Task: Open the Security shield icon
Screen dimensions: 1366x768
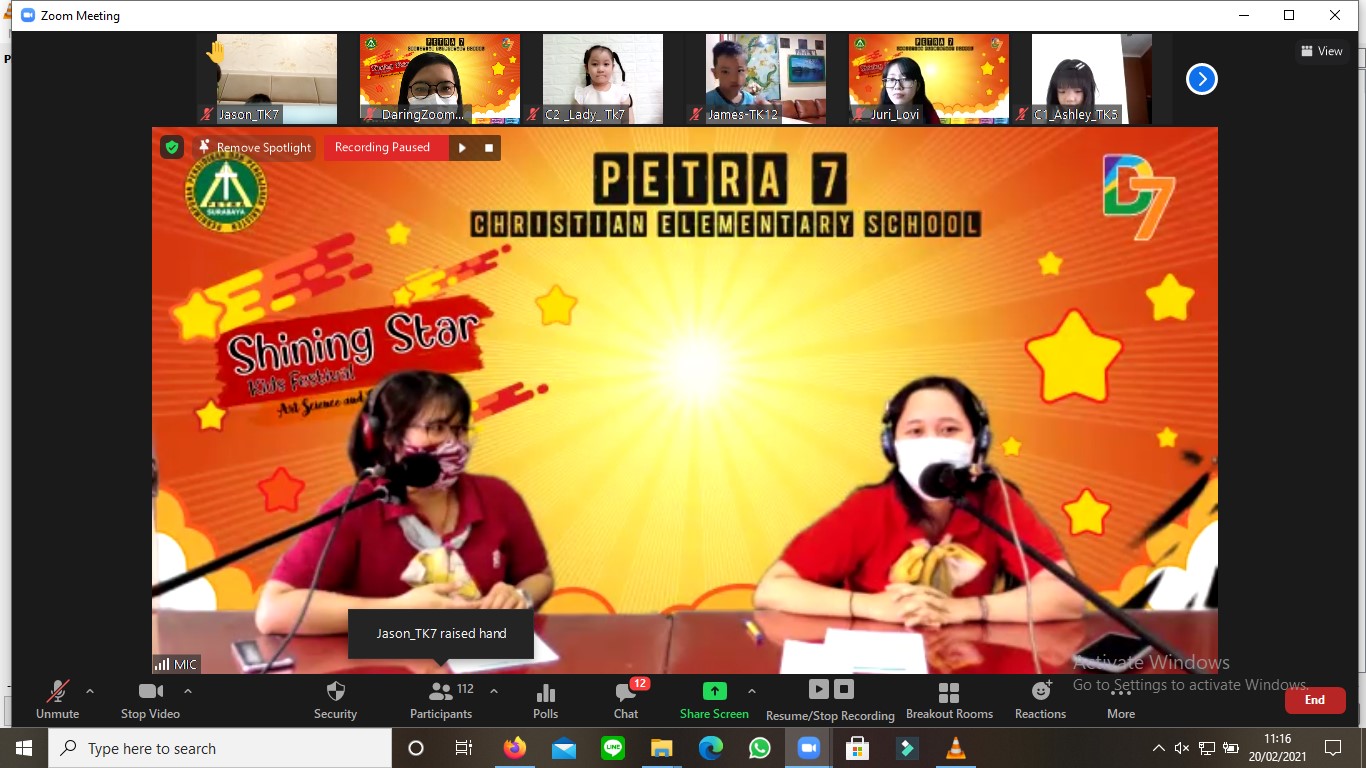Action: point(335,692)
